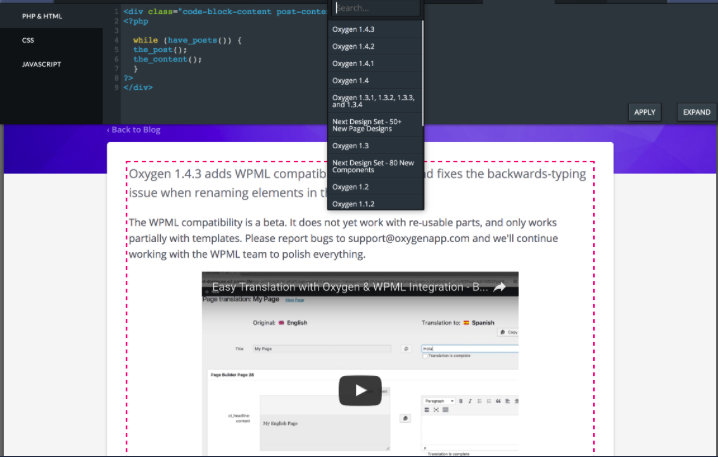The height and width of the screenshot is (457, 718).
Task: Play the WPML integration video
Action: 360,391
